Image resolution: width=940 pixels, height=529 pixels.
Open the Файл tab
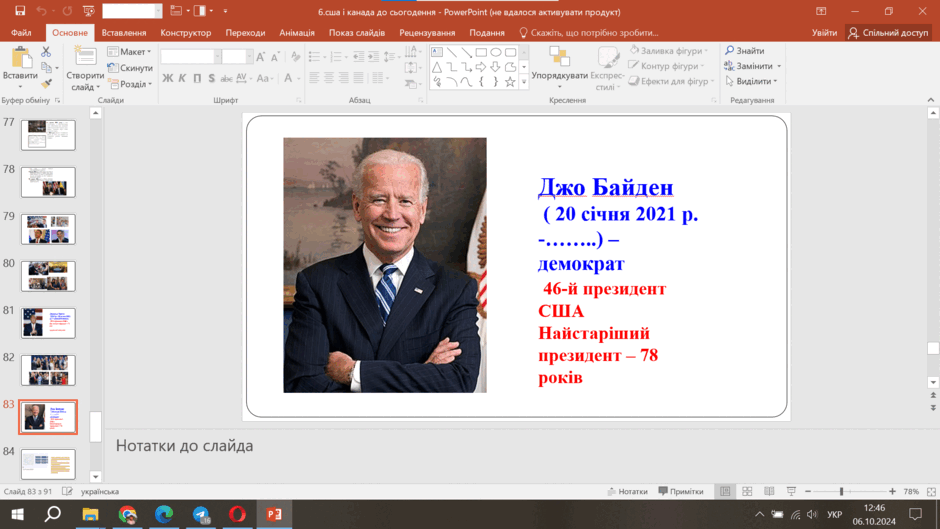(x=21, y=32)
